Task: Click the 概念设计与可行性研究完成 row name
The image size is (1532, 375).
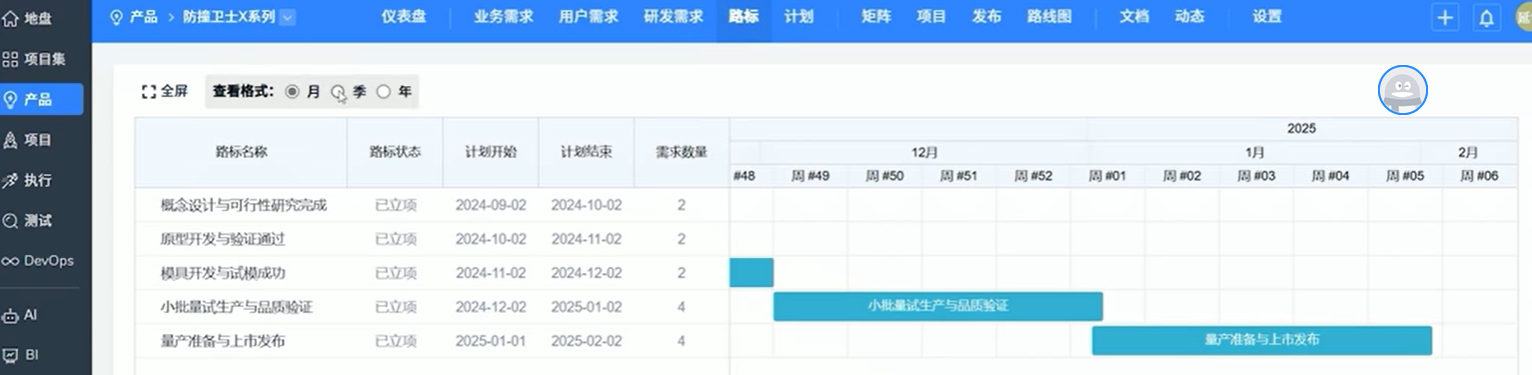Action: pyautogui.click(x=244, y=206)
